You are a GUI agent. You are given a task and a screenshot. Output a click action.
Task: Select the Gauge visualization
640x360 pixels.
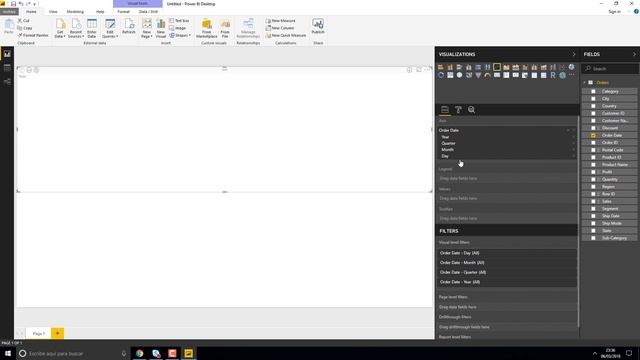coord(487,76)
